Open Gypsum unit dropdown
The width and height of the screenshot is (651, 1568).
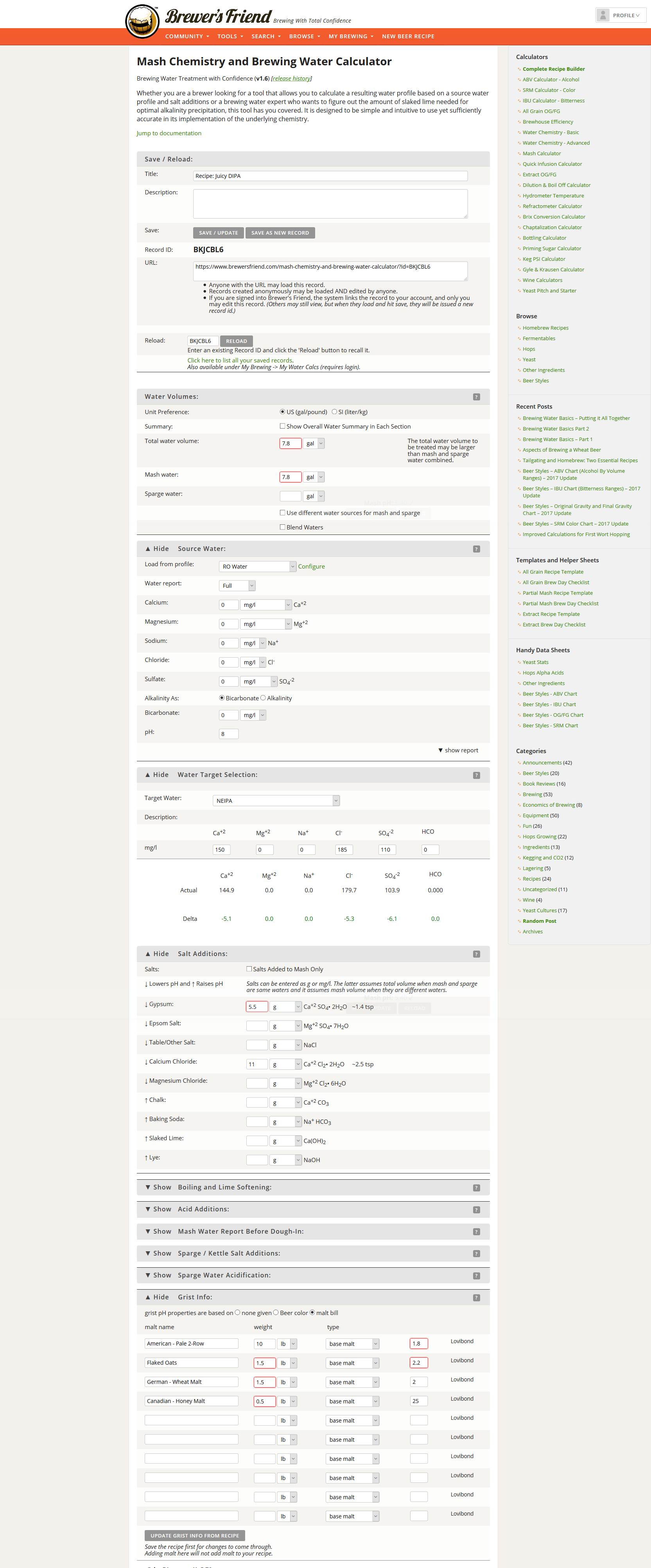[x=285, y=1007]
